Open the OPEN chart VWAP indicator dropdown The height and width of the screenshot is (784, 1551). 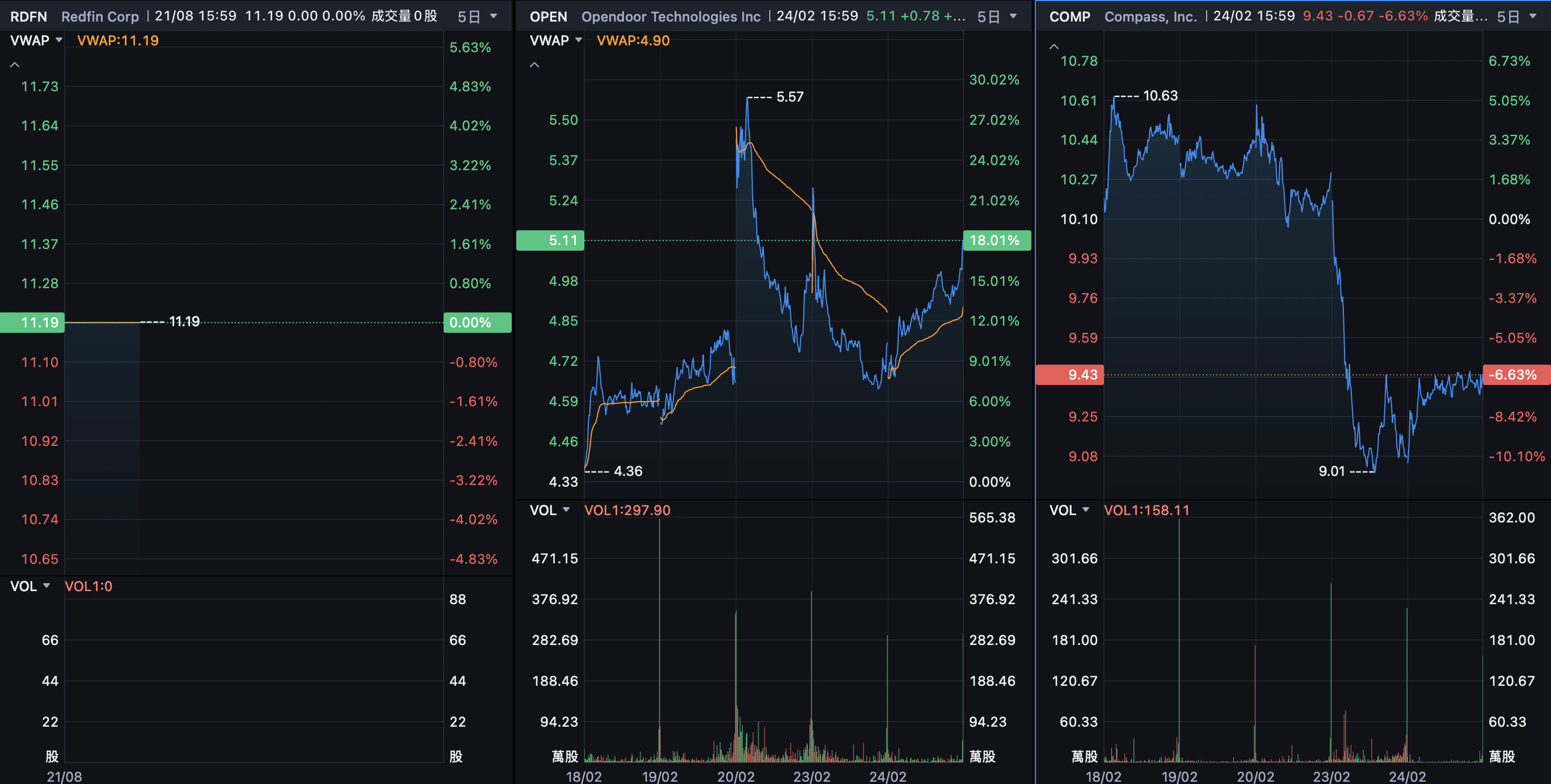pyautogui.click(x=555, y=40)
